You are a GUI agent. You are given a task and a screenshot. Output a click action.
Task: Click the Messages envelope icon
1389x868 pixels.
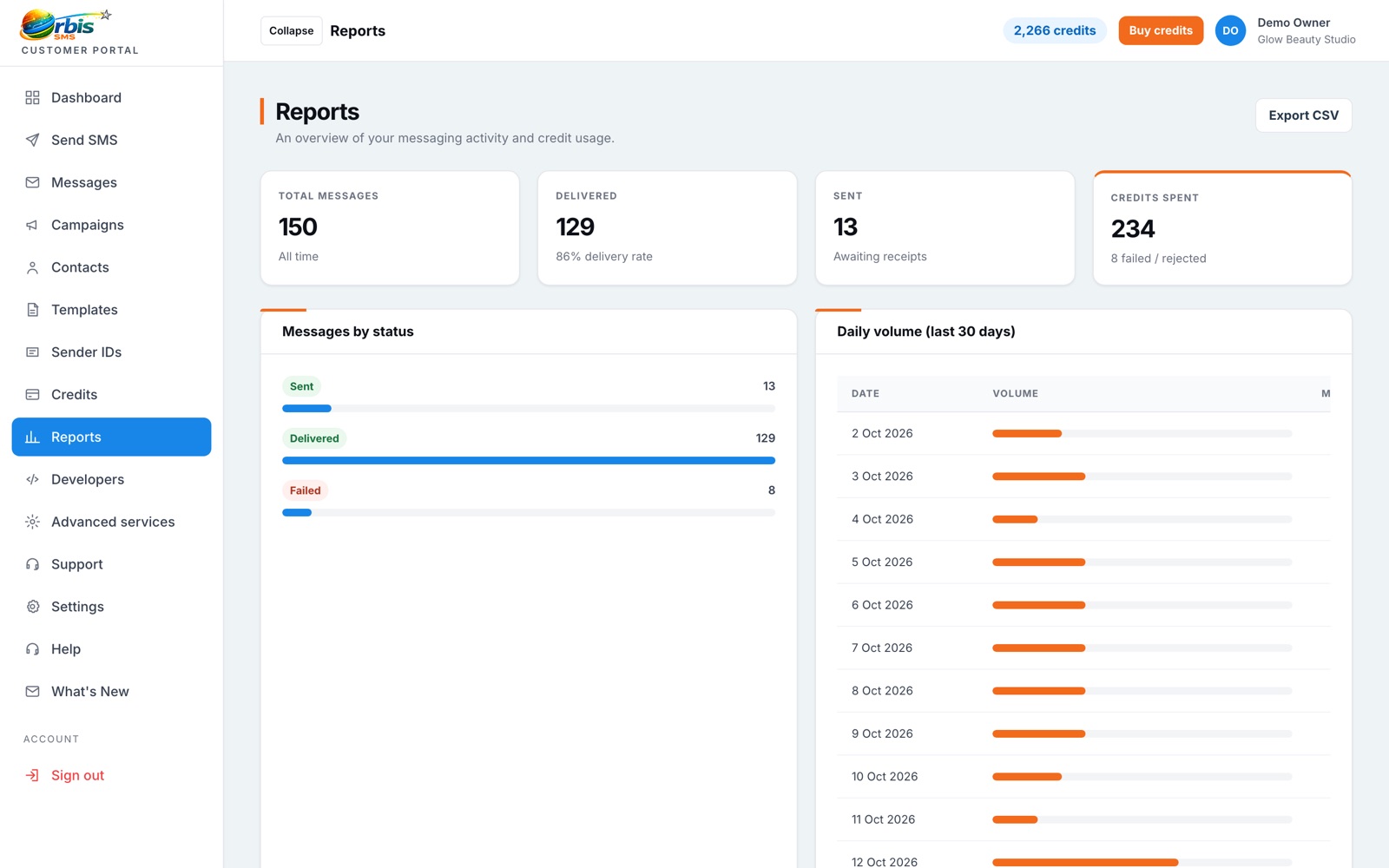coord(32,182)
